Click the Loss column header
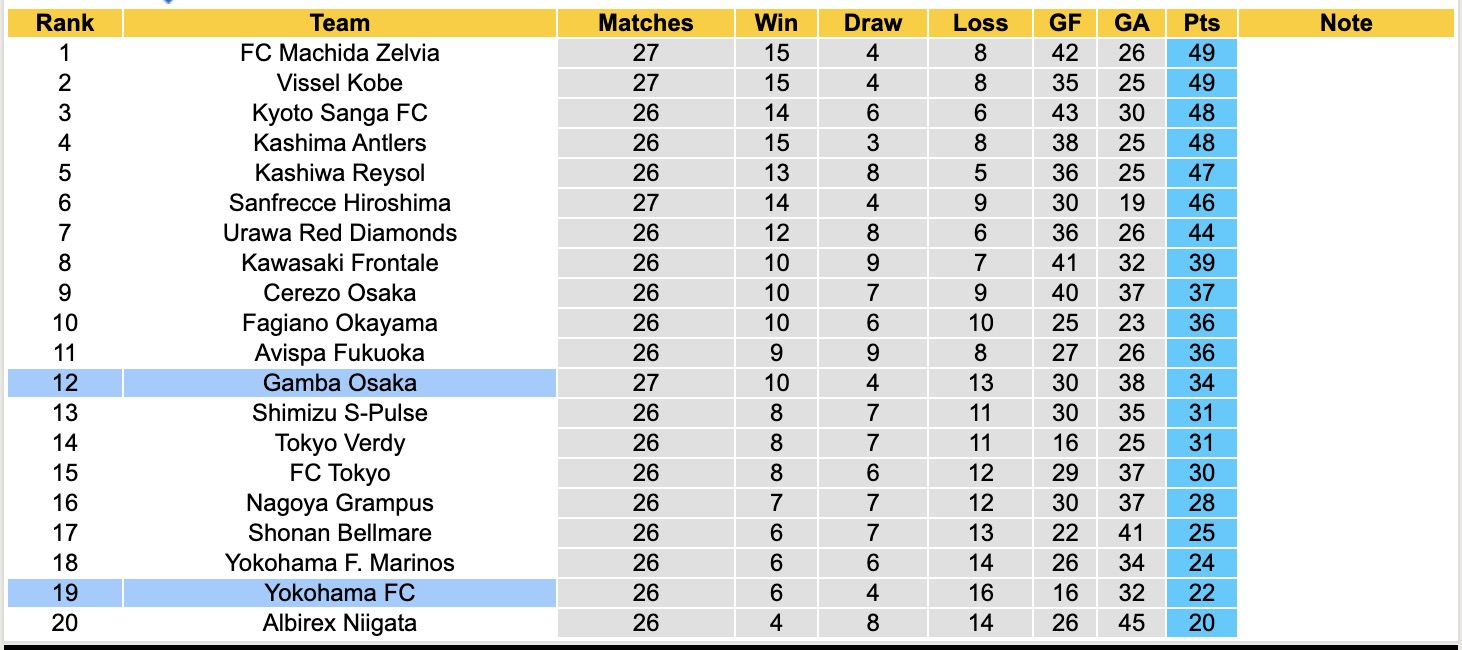 tap(980, 23)
